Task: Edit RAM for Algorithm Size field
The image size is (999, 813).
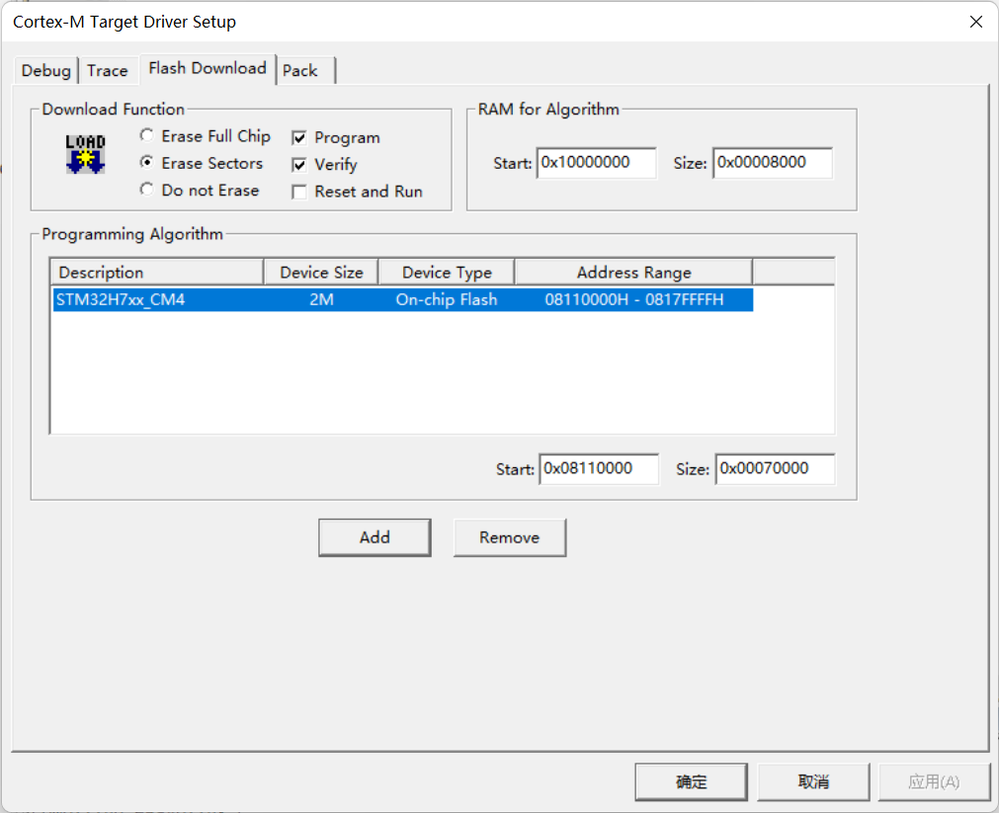Action: tap(772, 163)
